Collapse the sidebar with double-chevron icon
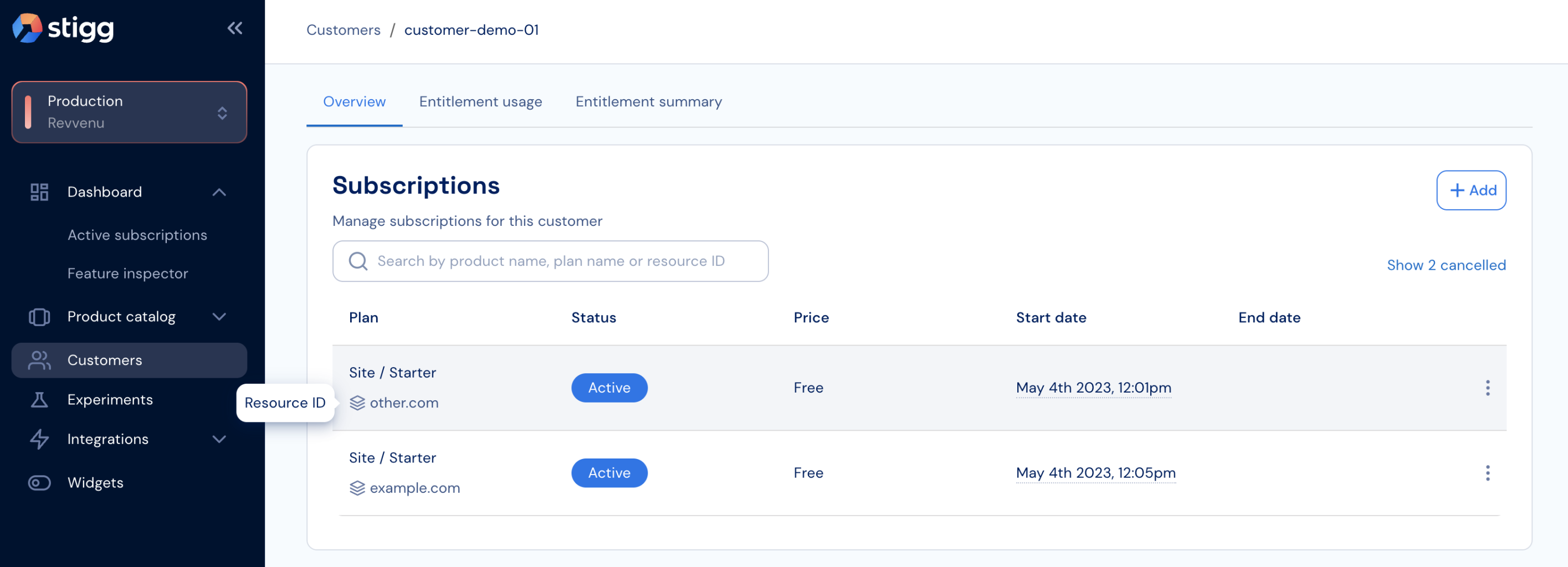This screenshot has width=1568, height=567. [234, 28]
